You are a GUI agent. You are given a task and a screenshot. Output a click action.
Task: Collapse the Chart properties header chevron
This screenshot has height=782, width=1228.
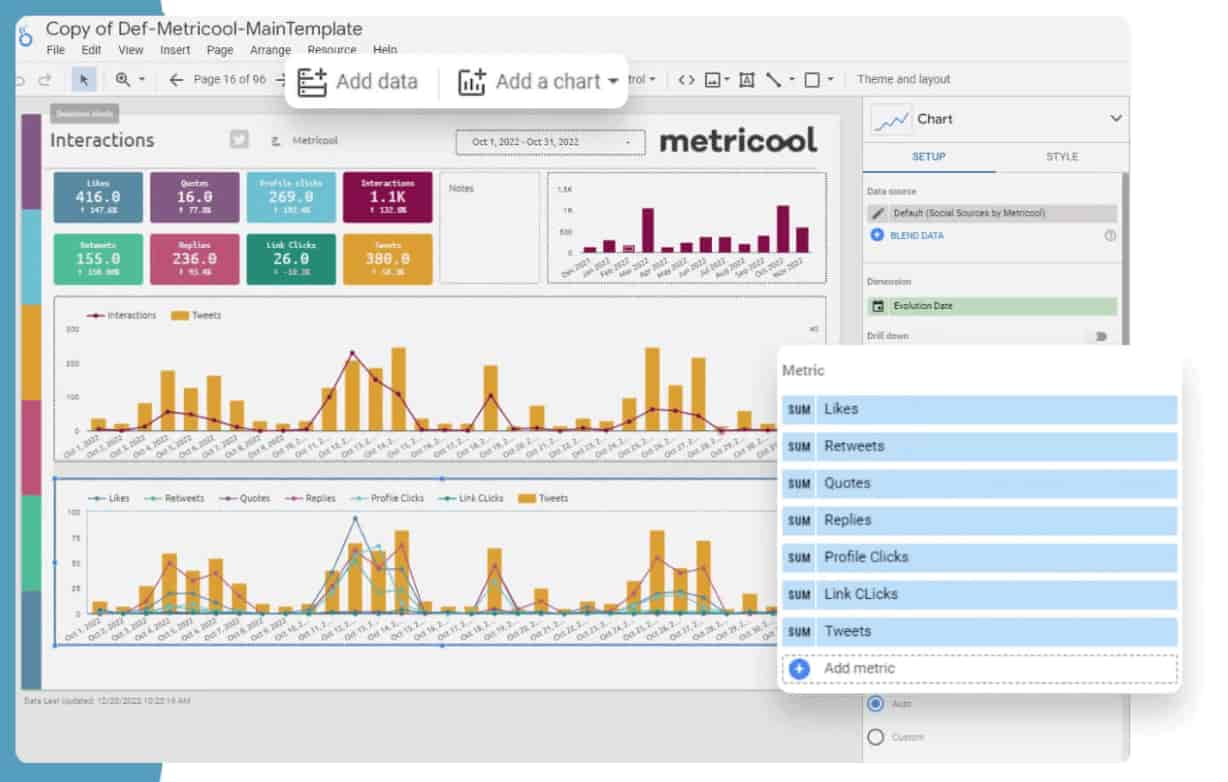click(1114, 118)
